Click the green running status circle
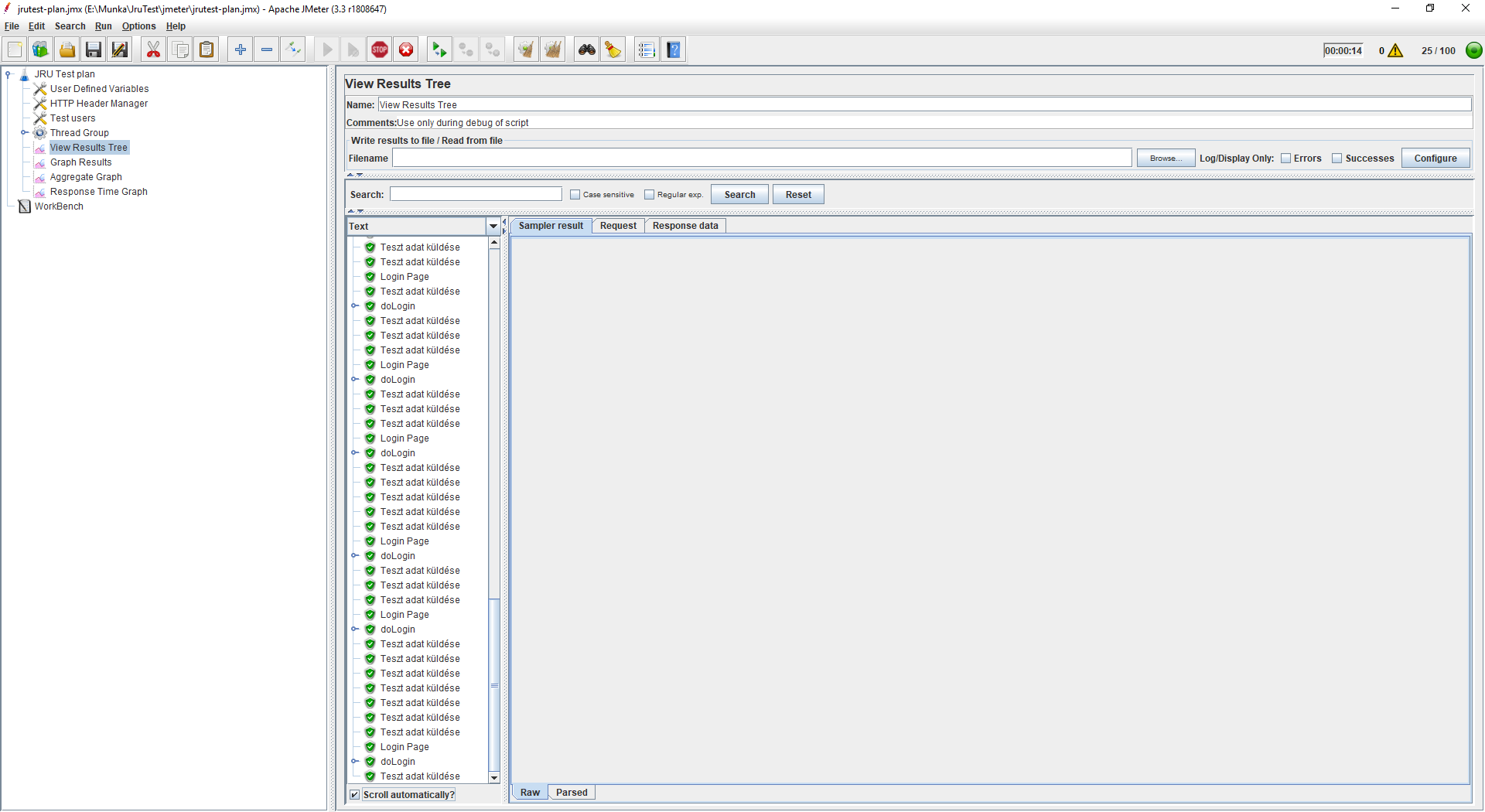1485x812 pixels. (1474, 51)
